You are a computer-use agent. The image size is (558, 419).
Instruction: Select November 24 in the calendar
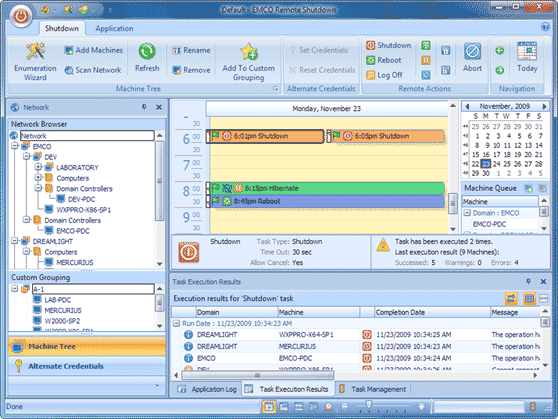point(496,164)
